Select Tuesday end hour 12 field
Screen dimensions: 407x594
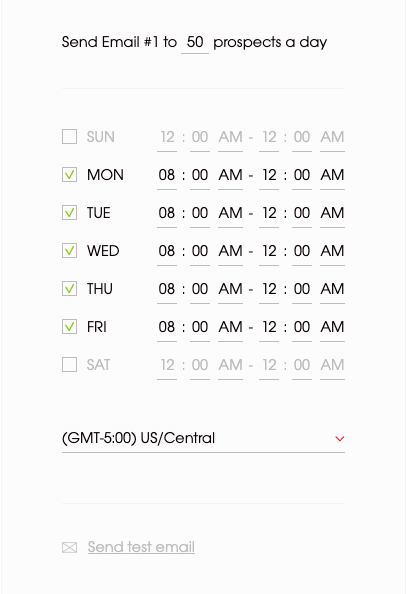[269, 213]
